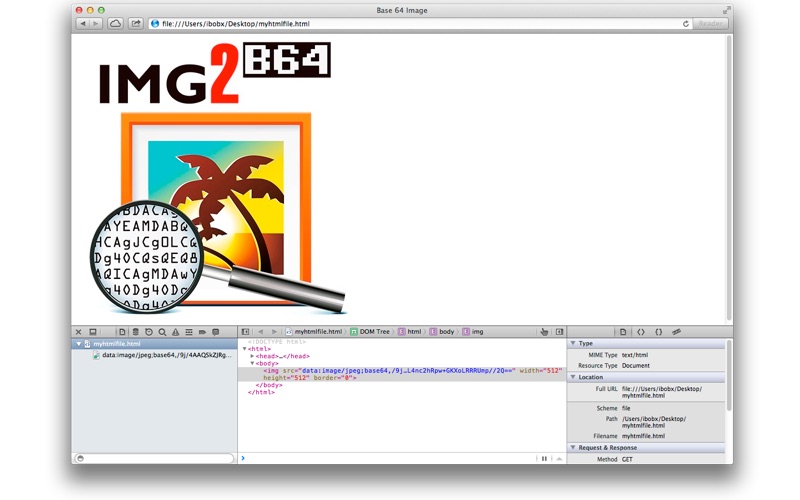800x500 pixels.
Task: Click the Resource Type value Document
Action: (x=636, y=366)
